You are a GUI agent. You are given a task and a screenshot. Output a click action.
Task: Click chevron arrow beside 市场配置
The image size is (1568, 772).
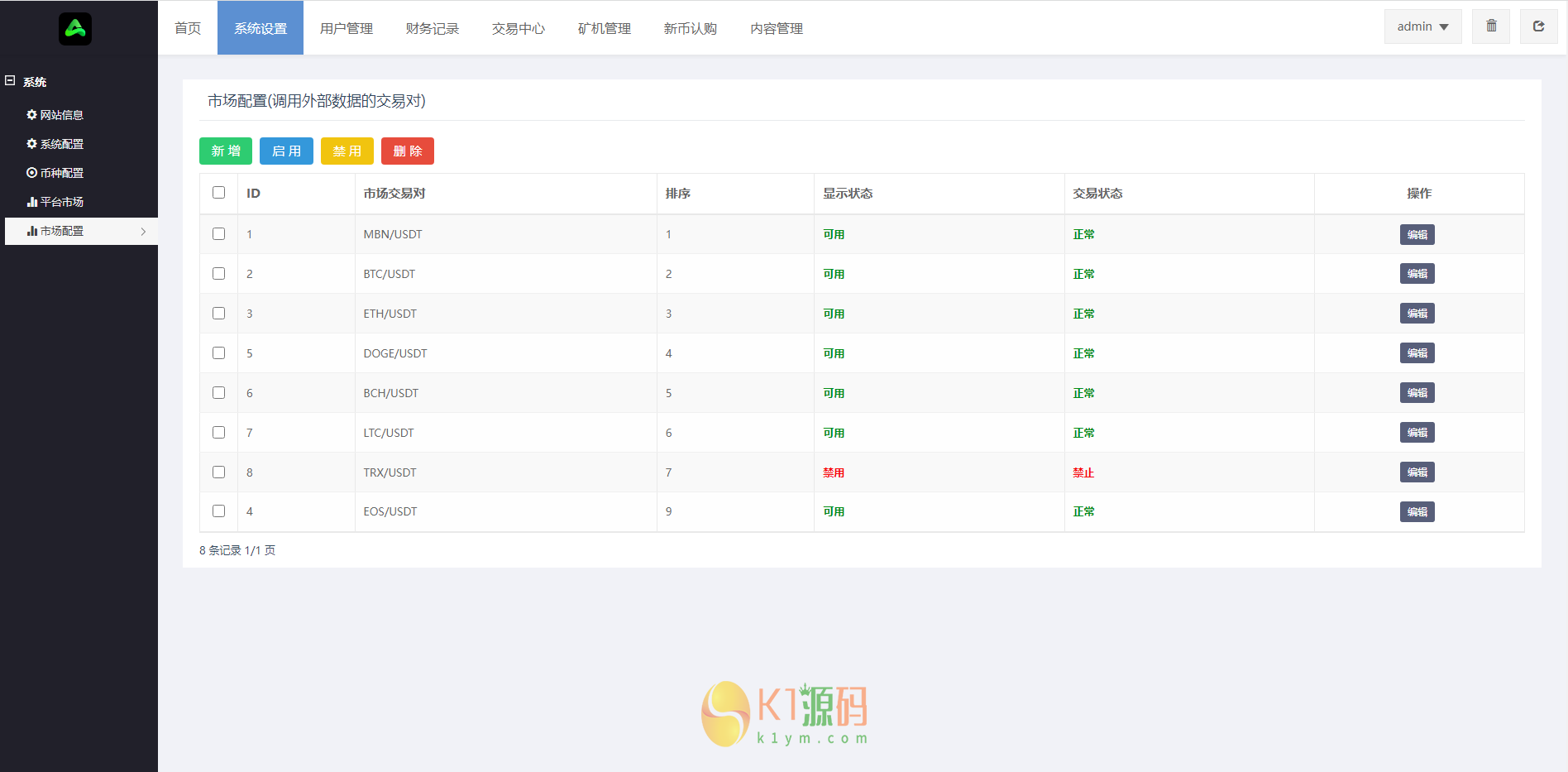pyautogui.click(x=143, y=232)
